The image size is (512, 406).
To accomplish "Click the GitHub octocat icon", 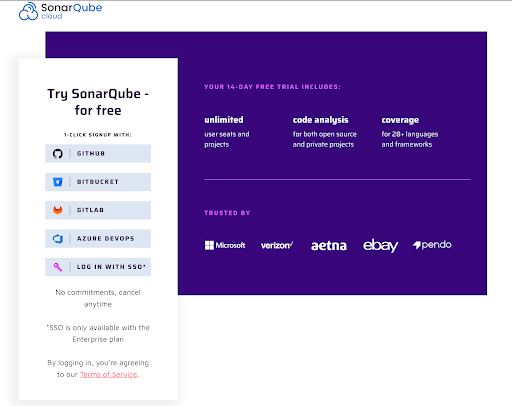I will coord(58,154).
